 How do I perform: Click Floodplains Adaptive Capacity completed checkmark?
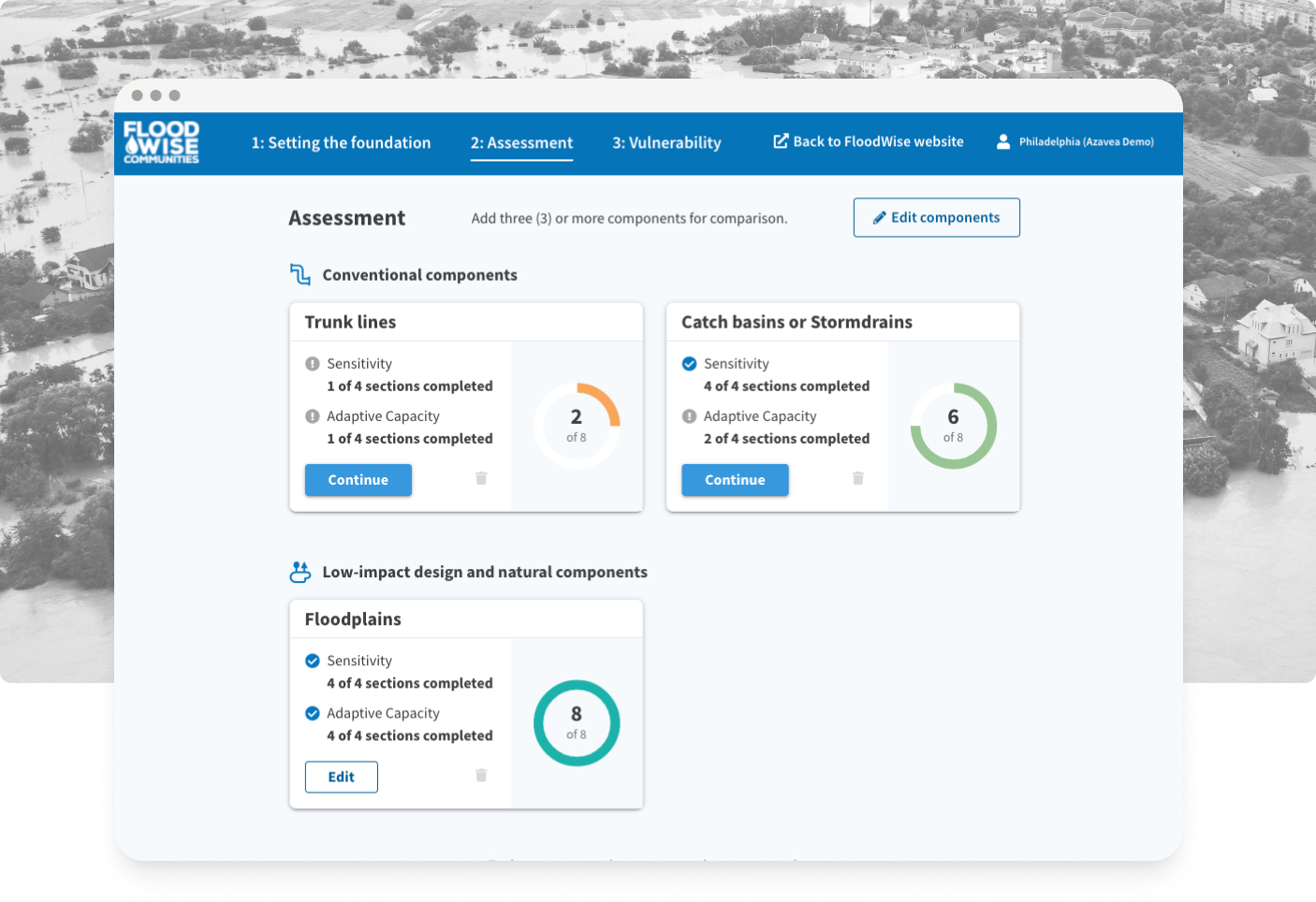click(x=313, y=713)
